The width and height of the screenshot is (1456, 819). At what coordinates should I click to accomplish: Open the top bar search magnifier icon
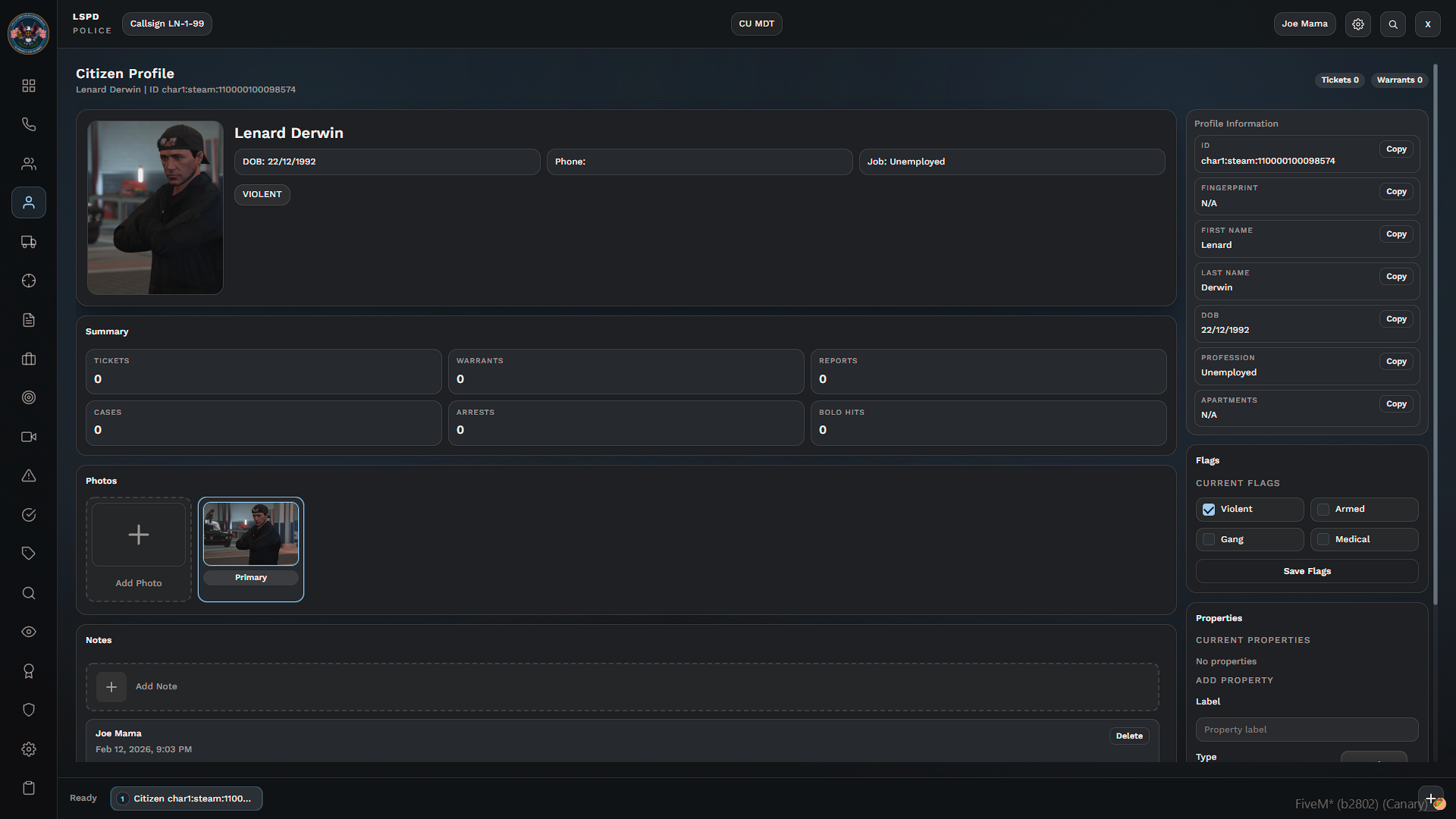[1393, 24]
